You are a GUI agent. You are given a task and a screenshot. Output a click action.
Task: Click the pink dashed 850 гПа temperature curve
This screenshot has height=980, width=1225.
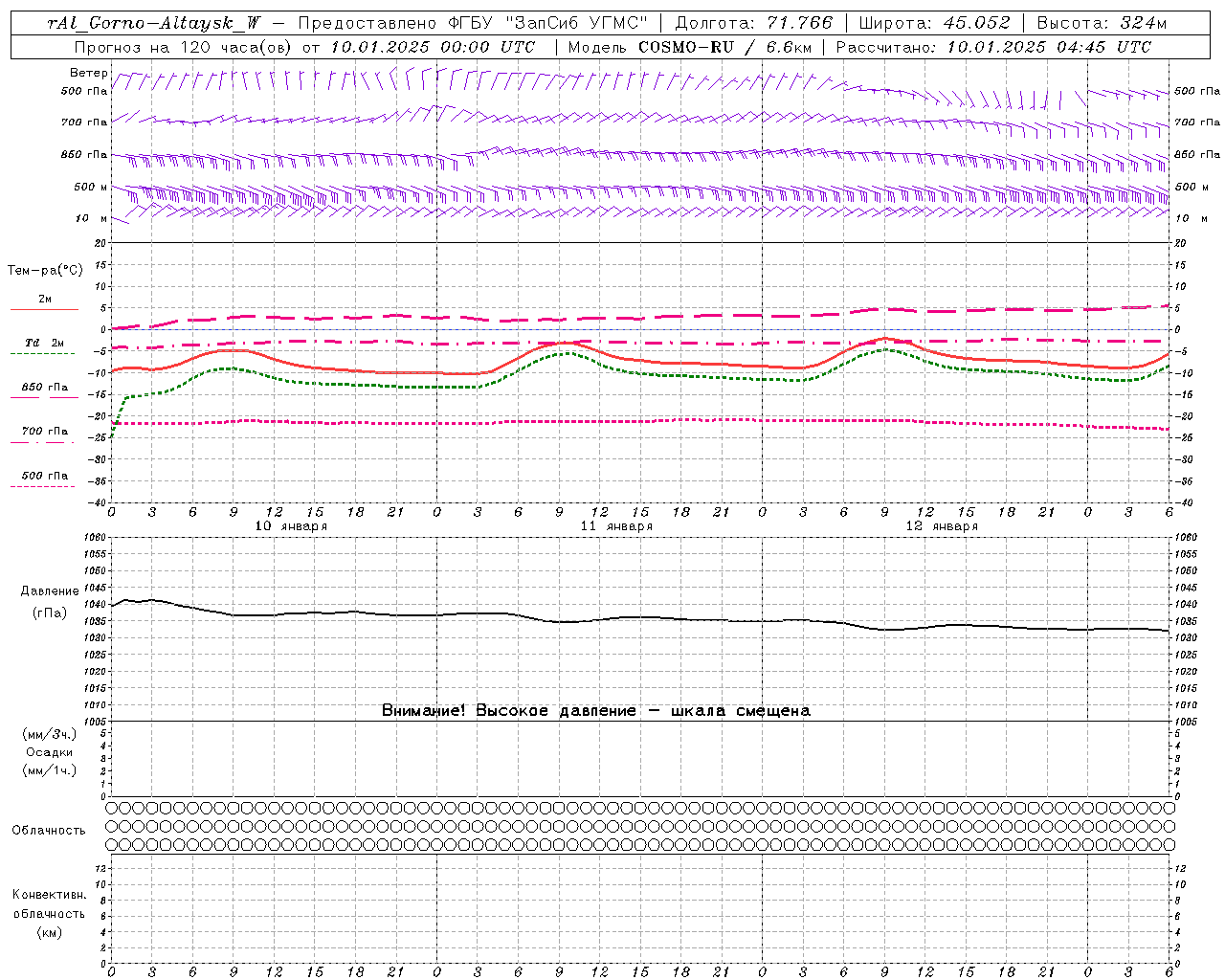639,318
